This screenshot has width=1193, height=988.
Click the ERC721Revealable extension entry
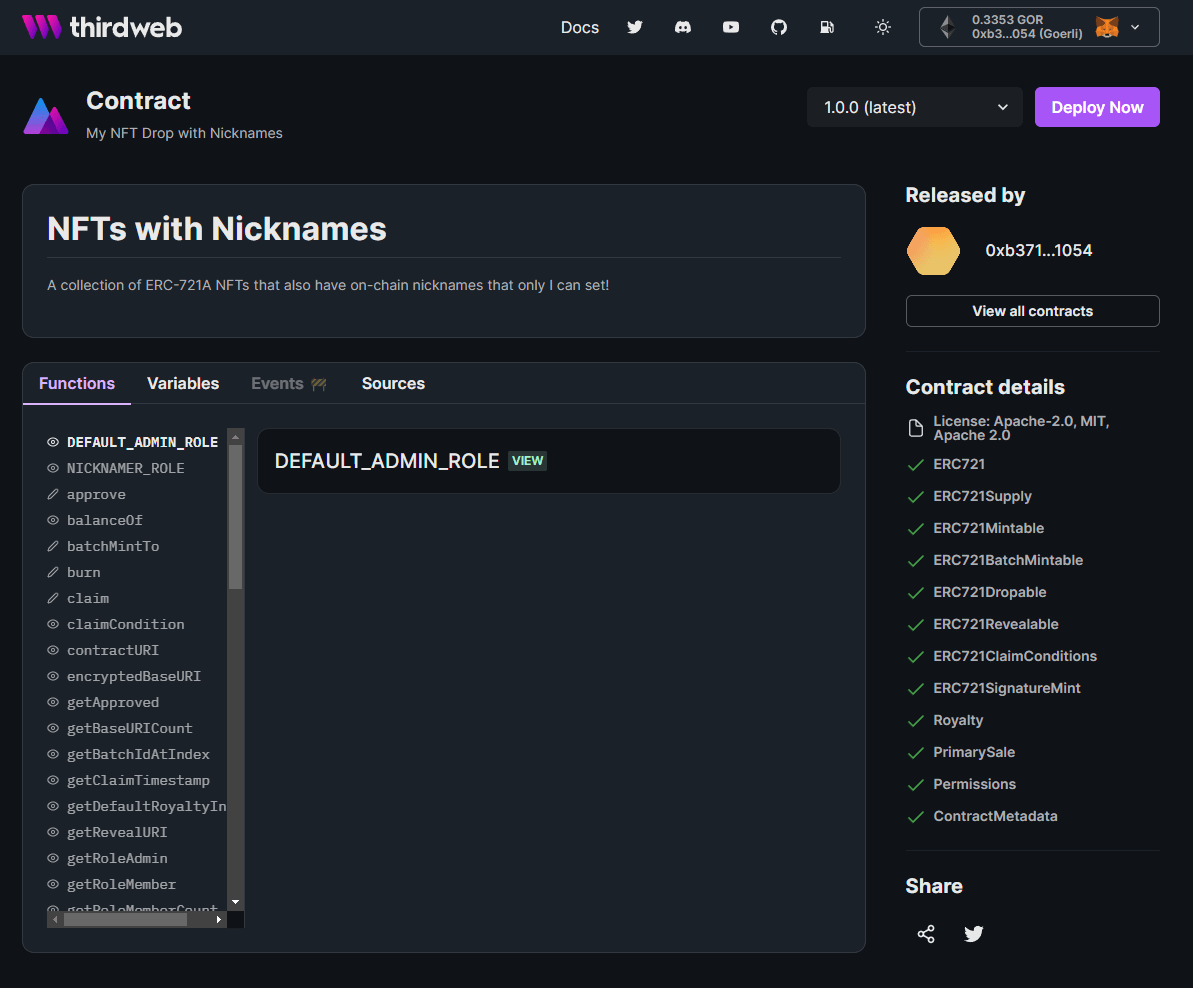point(984,624)
